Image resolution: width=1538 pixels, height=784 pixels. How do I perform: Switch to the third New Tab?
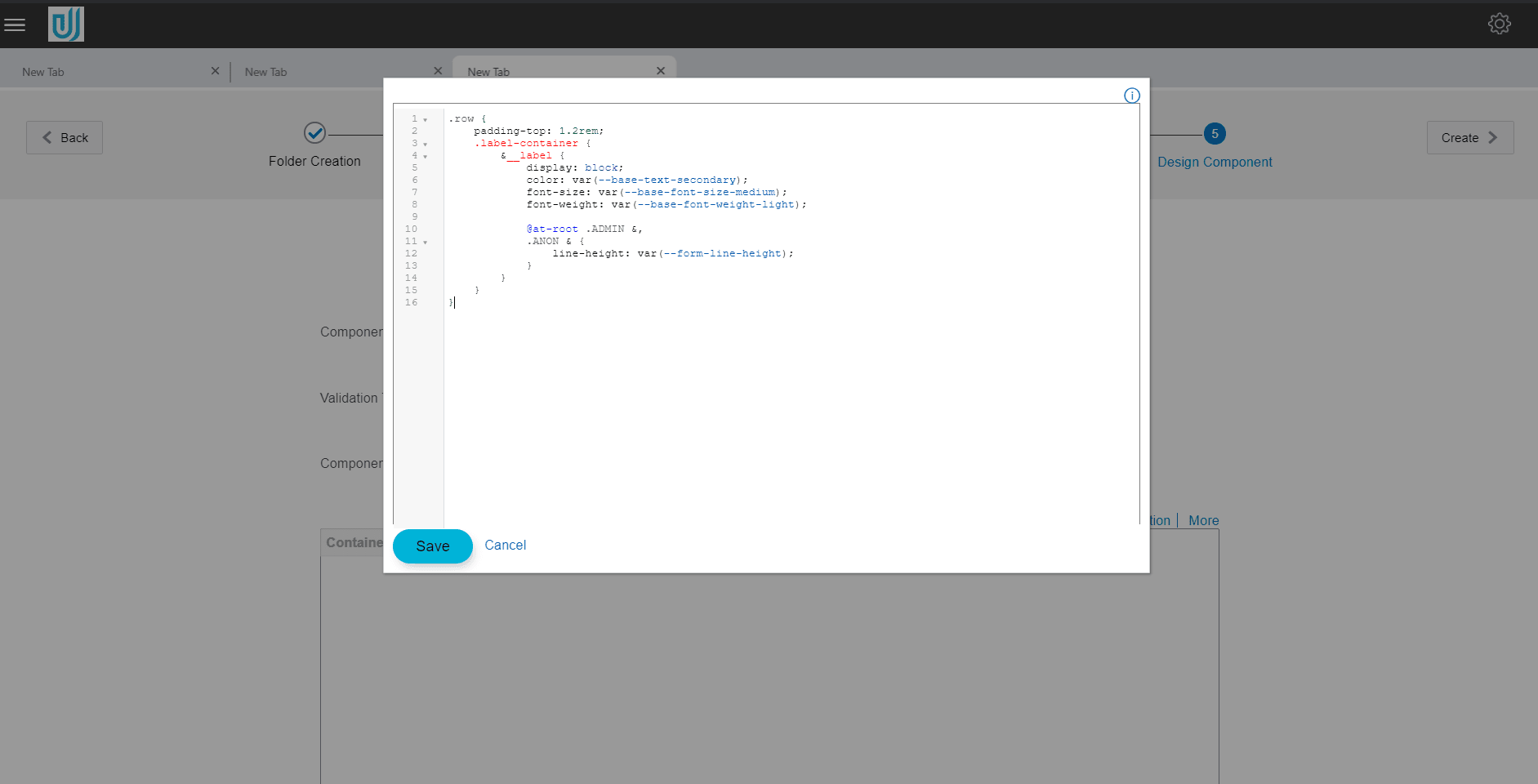(x=488, y=71)
